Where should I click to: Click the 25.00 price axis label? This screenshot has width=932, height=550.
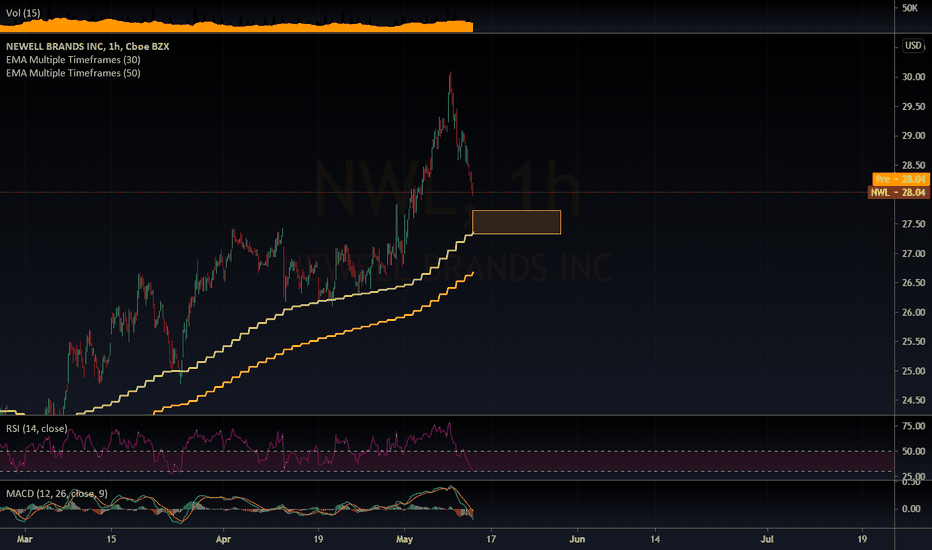(x=913, y=371)
